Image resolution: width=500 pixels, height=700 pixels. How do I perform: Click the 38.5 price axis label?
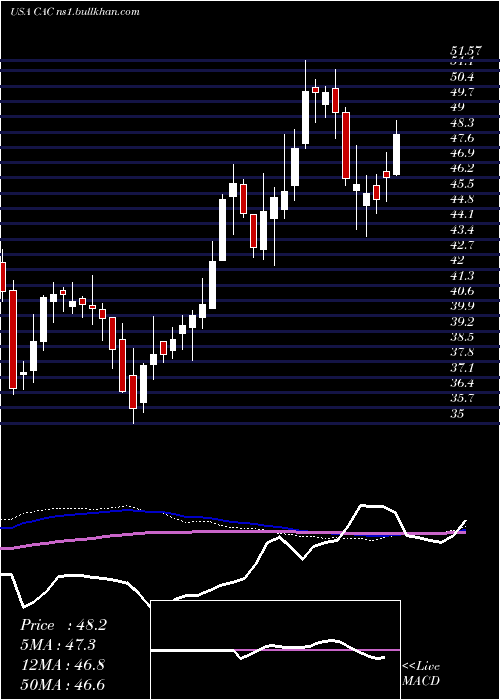pyautogui.click(x=462, y=337)
